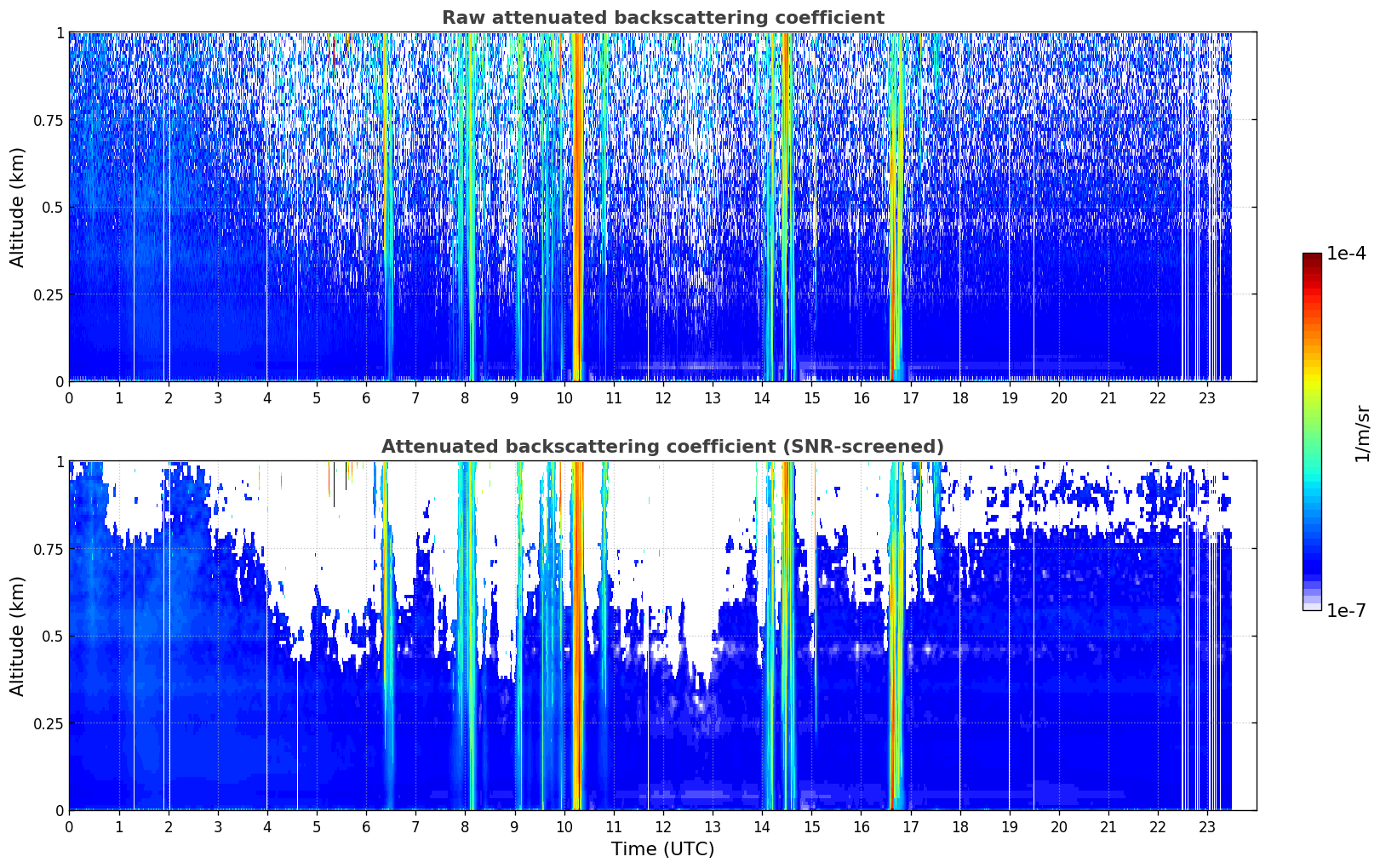Click the backscatter color scale bar
Image resolution: width=1380 pixels, height=868 pixels.
point(1312,431)
